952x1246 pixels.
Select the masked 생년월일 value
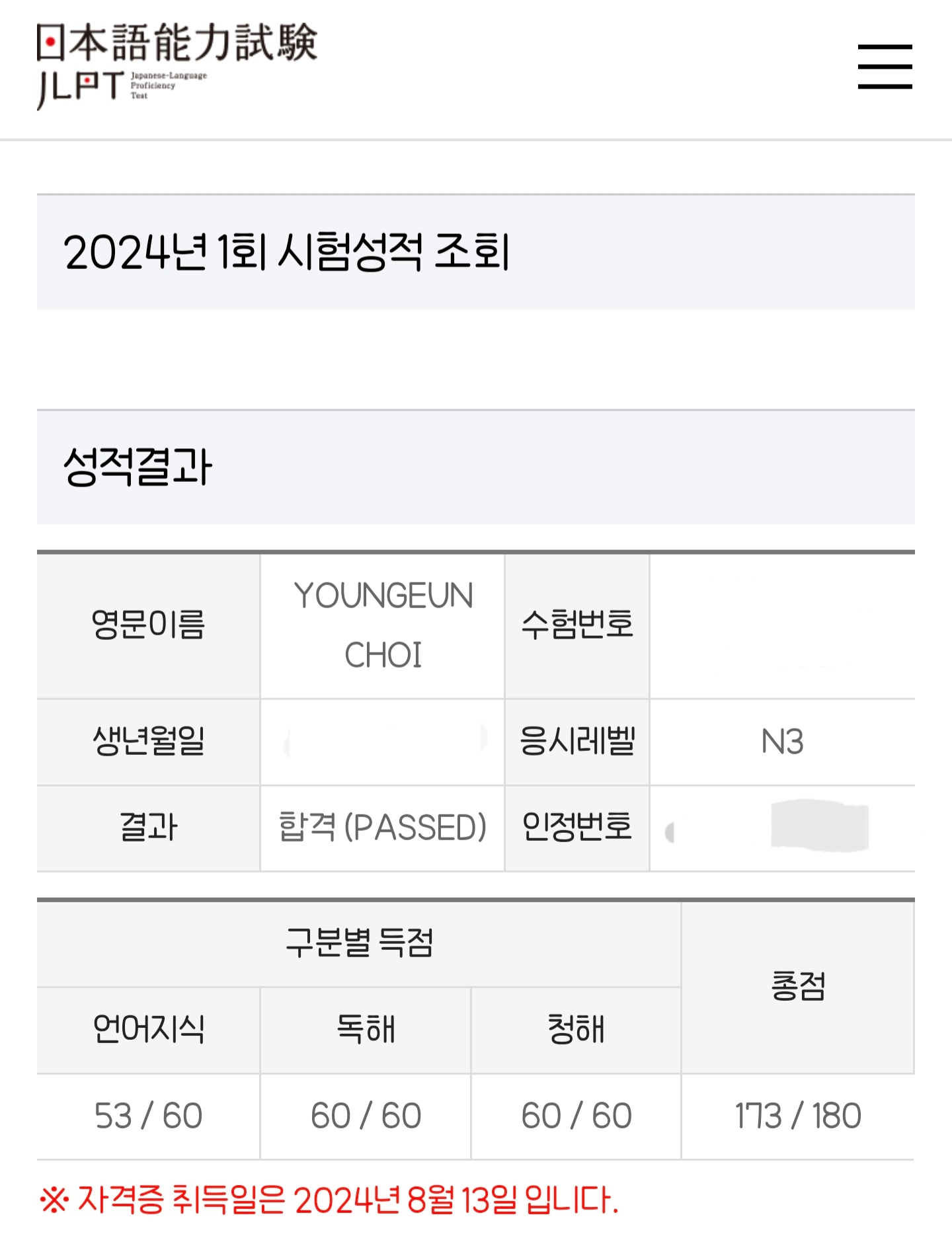pos(382,744)
